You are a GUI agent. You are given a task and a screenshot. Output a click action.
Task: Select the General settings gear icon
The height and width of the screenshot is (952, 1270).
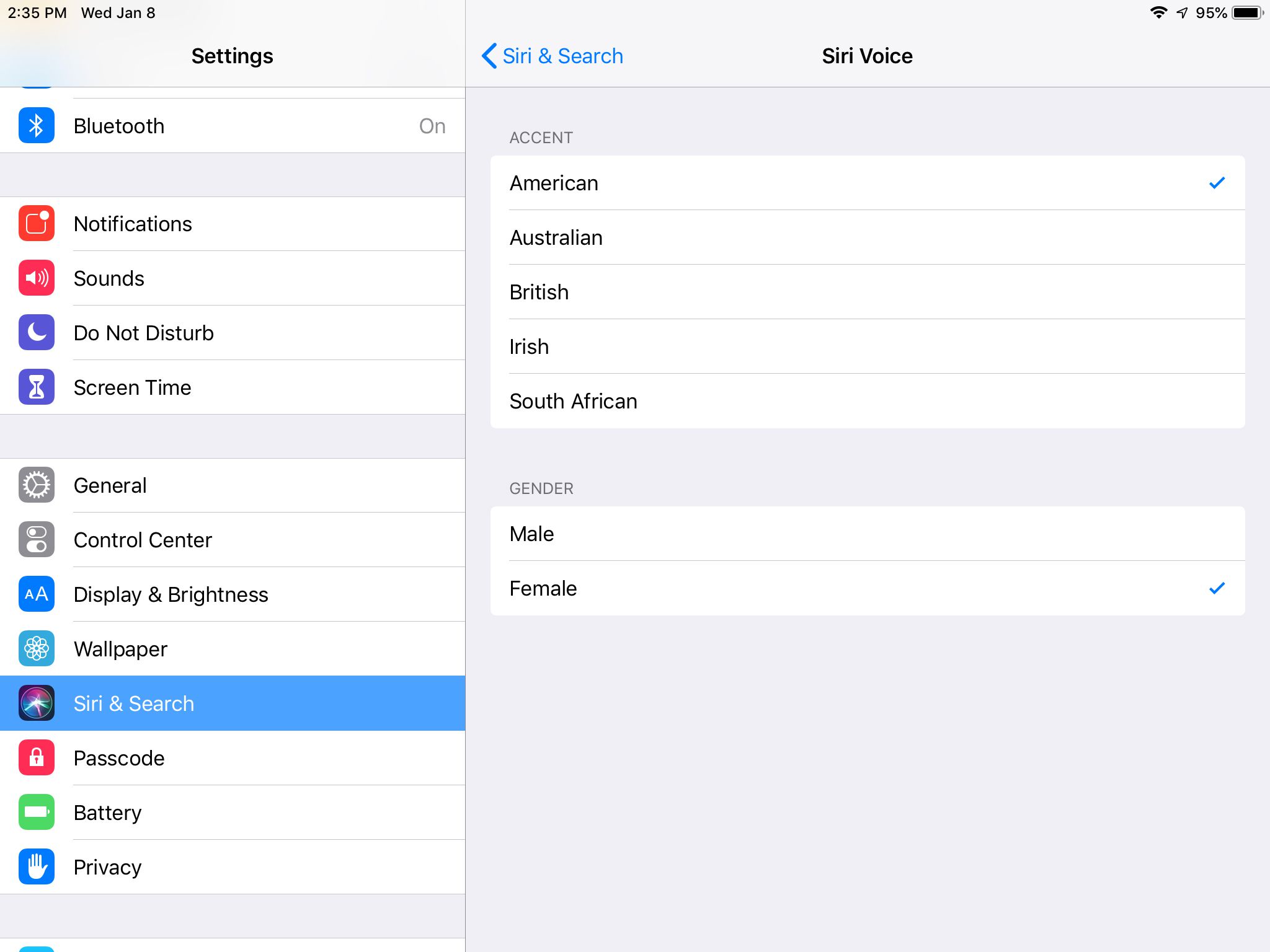pos(37,485)
